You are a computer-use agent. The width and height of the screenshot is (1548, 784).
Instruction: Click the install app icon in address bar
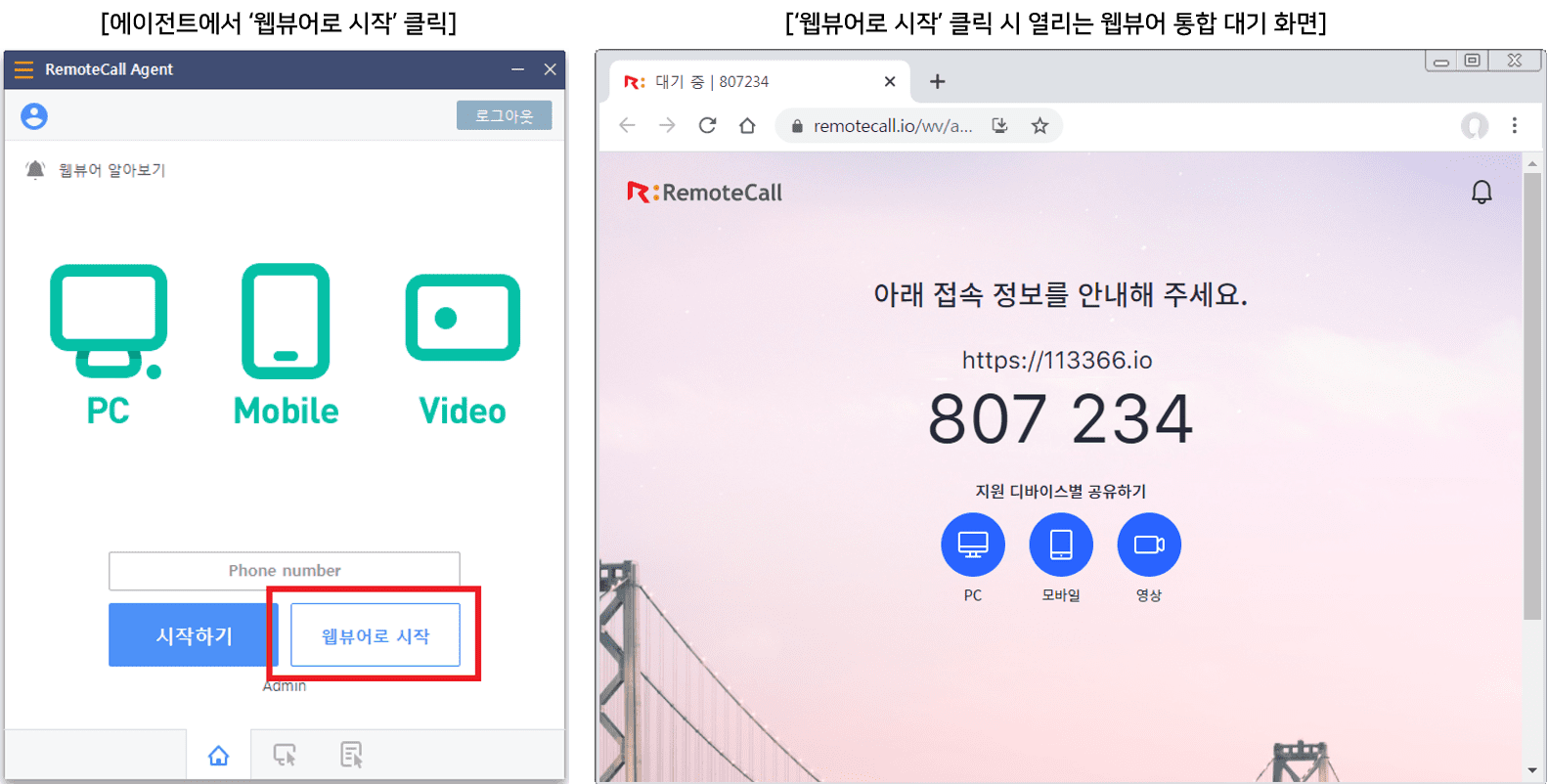pos(999,125)
